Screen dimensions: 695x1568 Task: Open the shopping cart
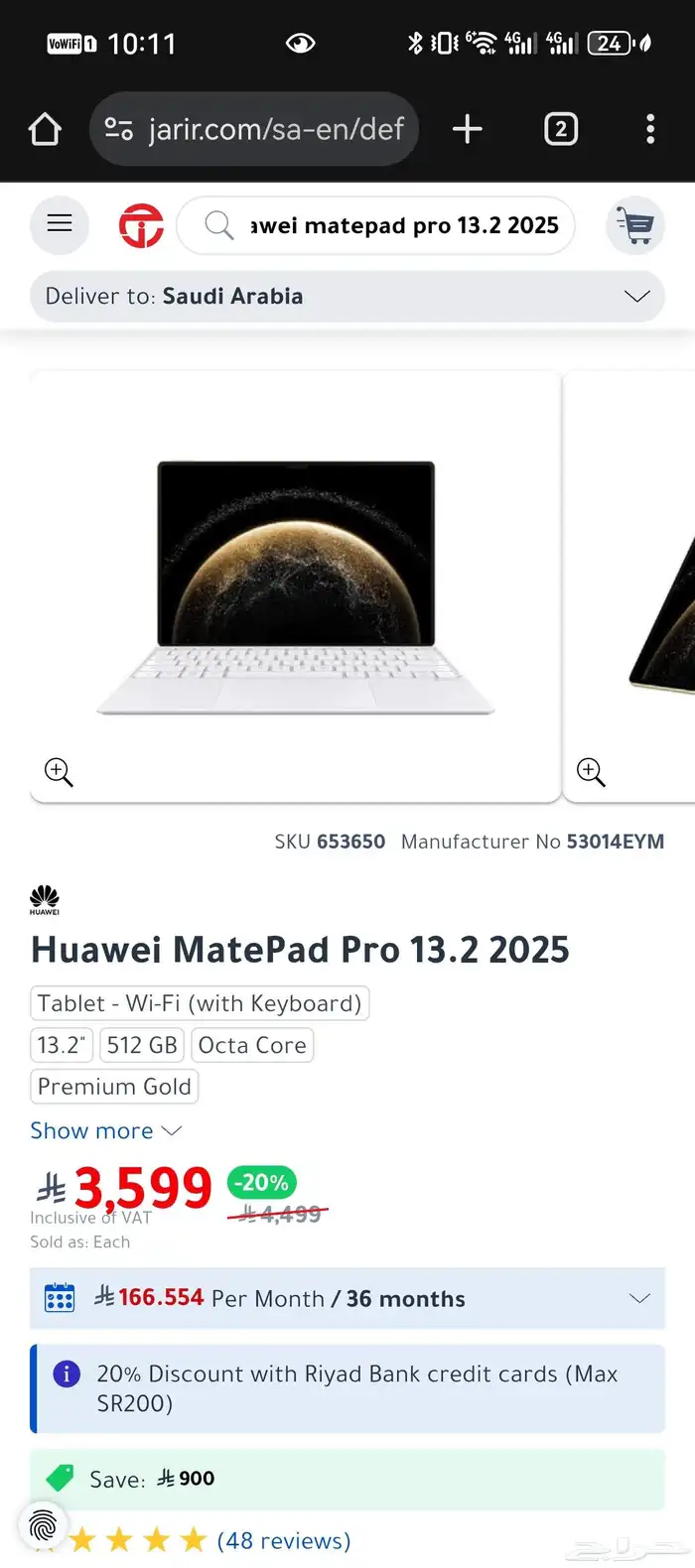click(635, 225)
